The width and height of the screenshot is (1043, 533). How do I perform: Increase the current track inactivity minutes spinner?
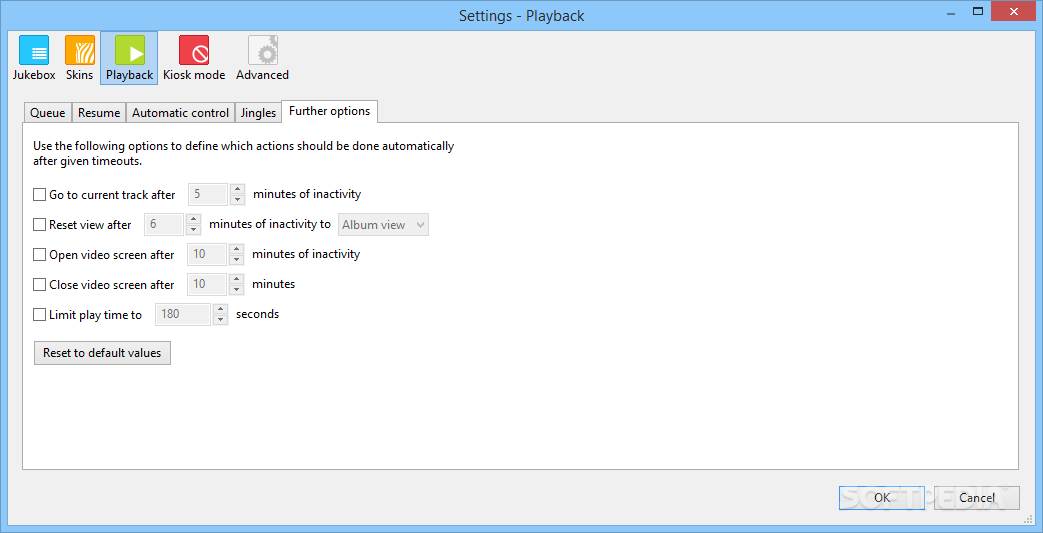[237, 189]
